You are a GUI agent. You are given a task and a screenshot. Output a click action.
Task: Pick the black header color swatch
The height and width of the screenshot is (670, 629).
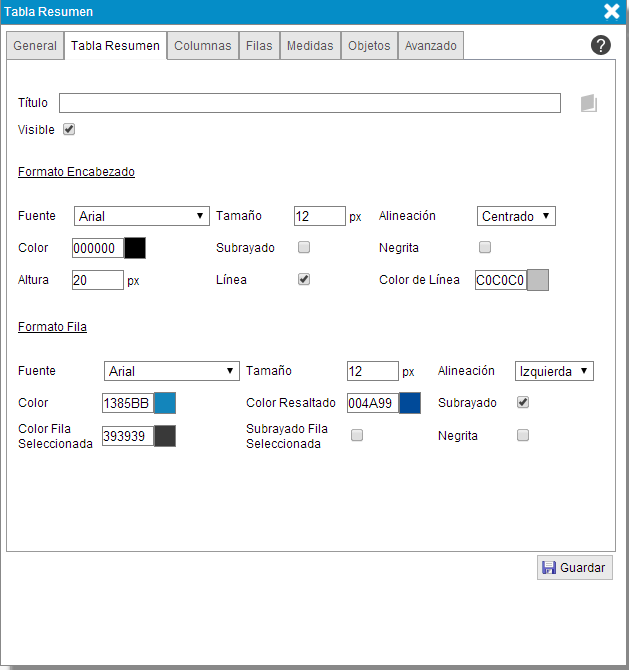(135, 248)
